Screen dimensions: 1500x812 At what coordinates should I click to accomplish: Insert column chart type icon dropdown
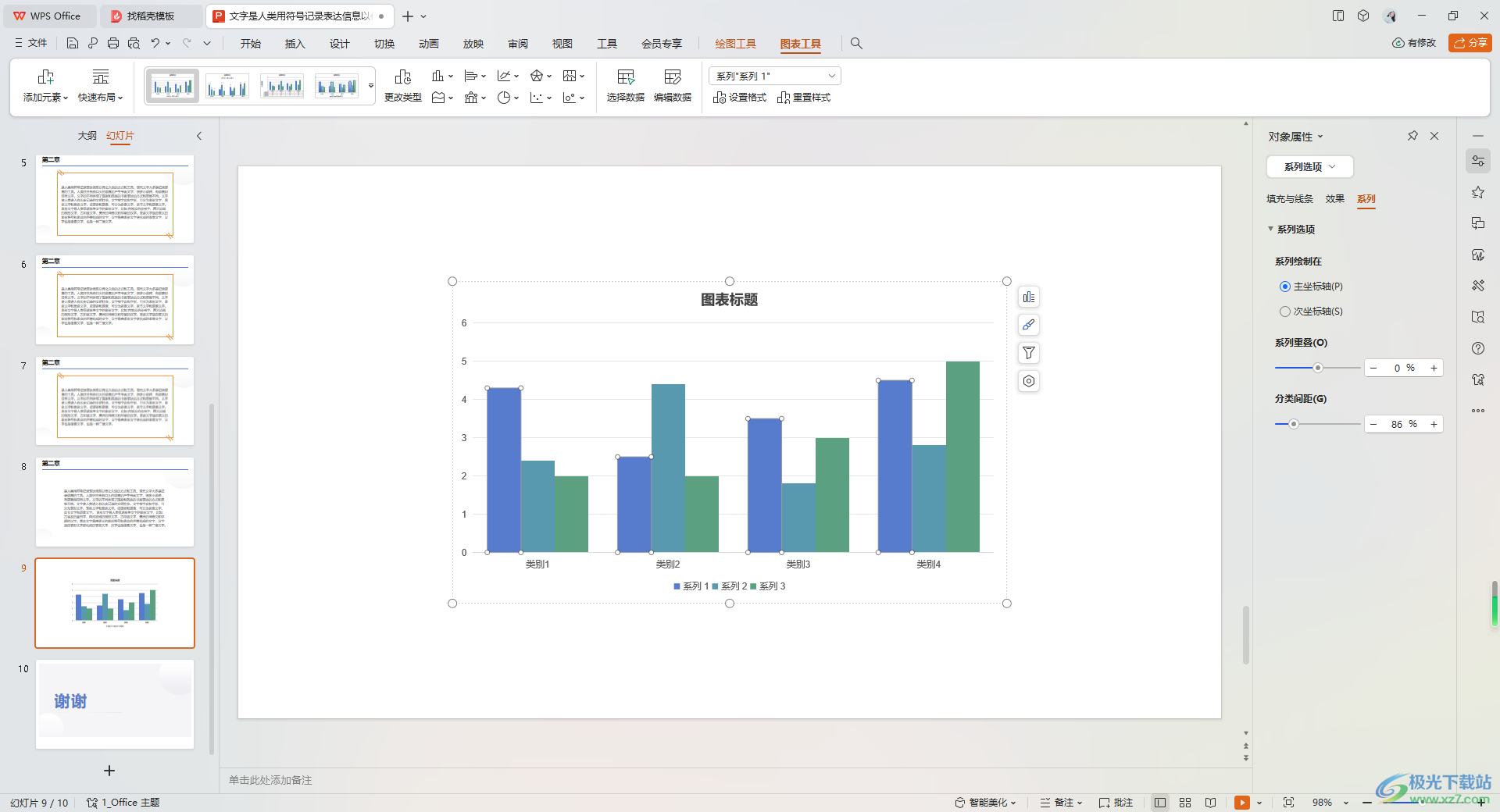point(442,76)
